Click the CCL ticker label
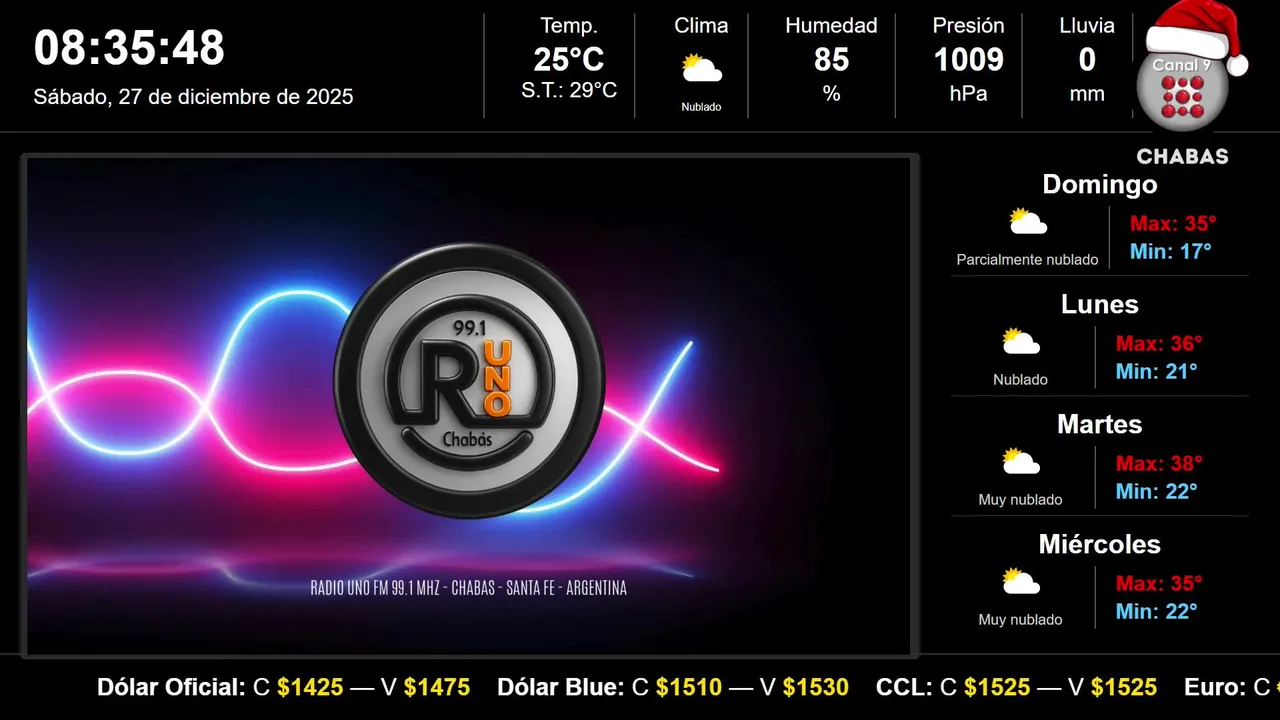The width and height of the screenshot is (1280, 720). click(904, 687)
